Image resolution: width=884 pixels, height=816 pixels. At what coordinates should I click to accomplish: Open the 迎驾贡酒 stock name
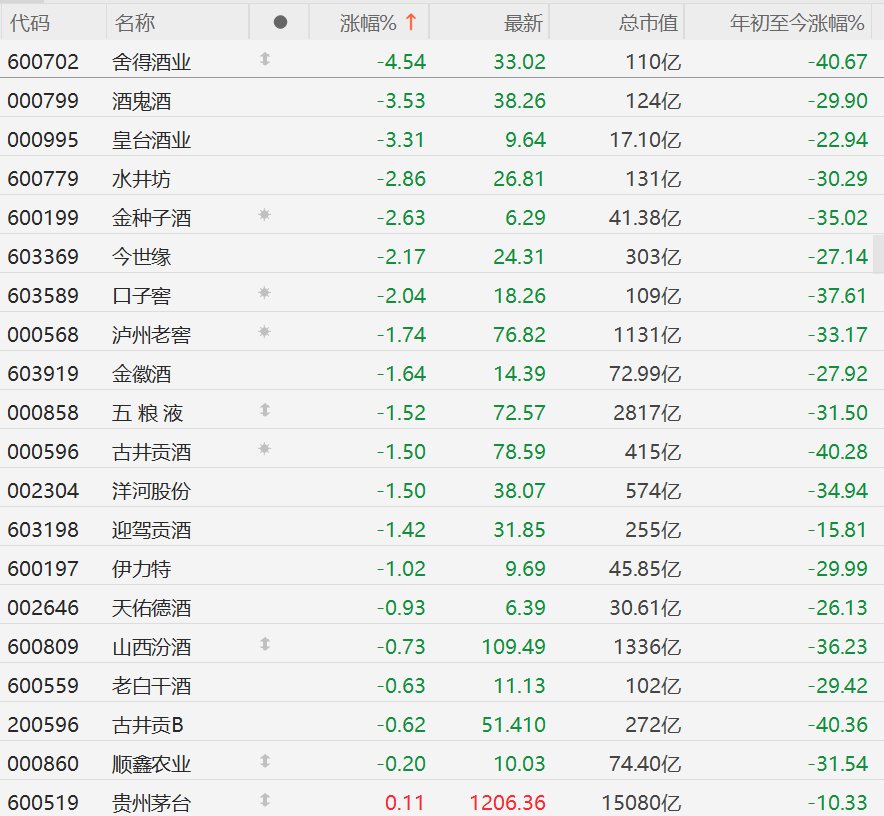pyautogui.click(x=151, y=530)
